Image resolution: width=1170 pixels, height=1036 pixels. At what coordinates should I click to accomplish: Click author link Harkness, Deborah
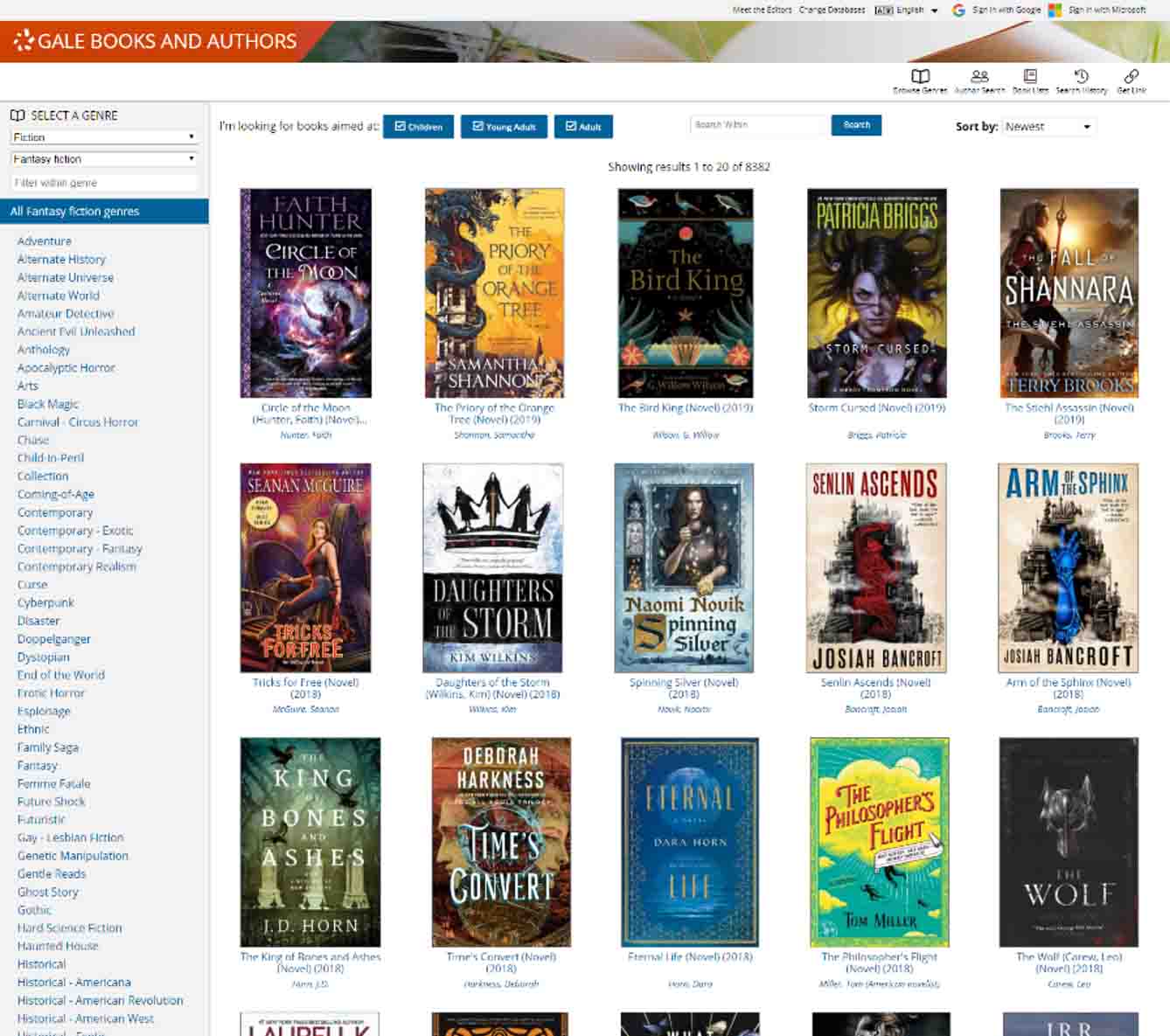(501, 984)
